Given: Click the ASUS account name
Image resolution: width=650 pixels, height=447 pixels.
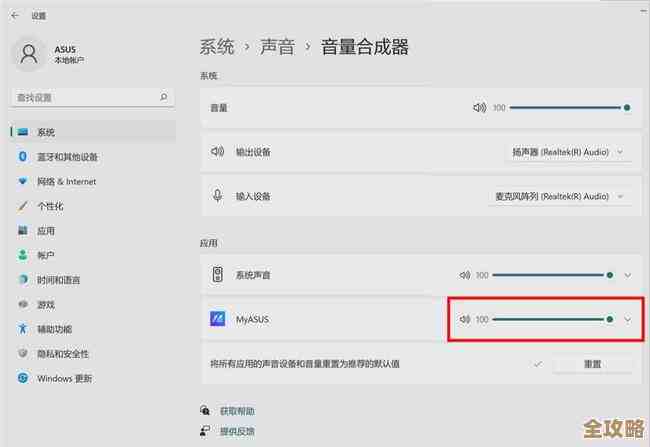Looking at the screenshot, I should (65, 49).
